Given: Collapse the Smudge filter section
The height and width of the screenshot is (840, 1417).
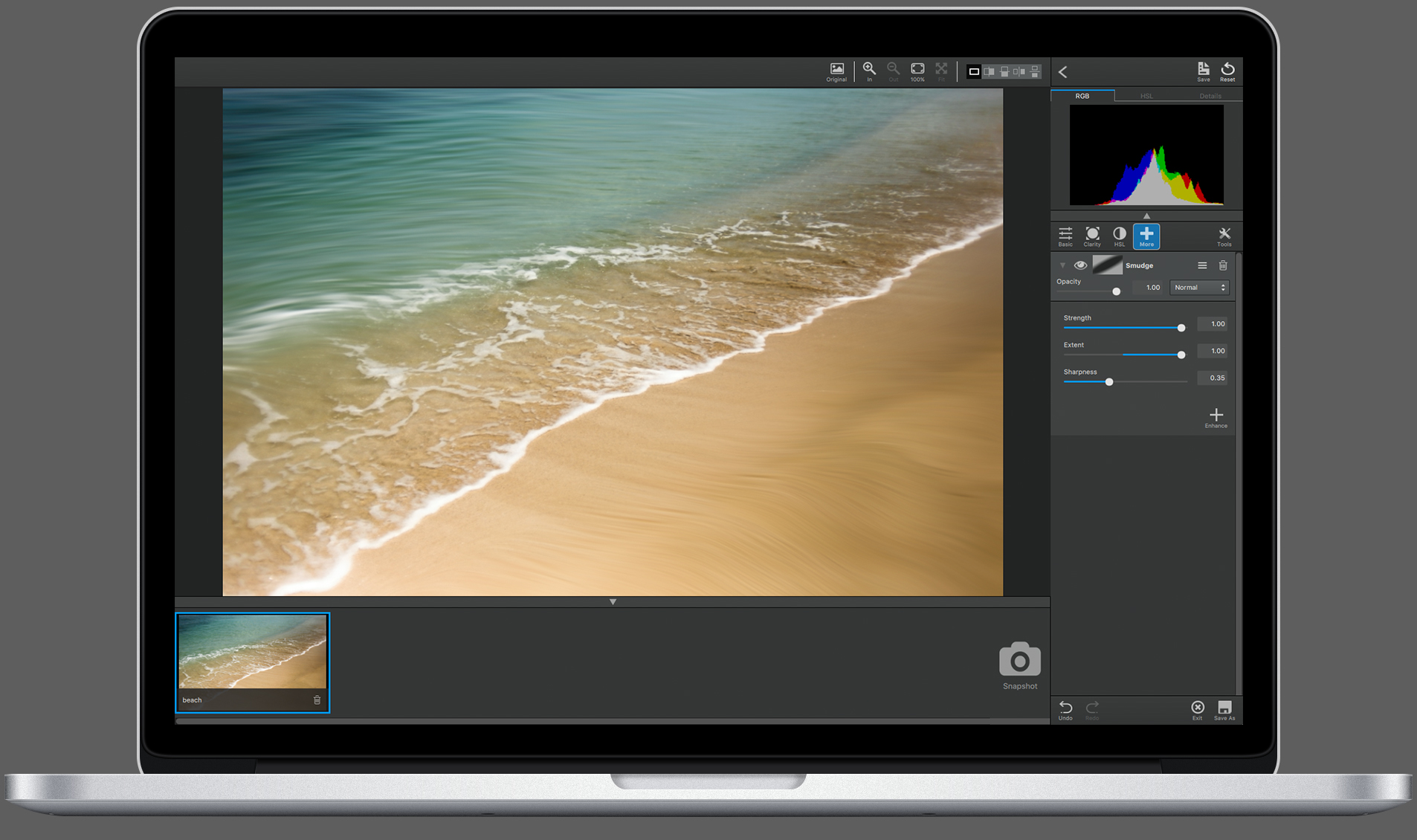Looking at the screenshot, I should pyautogui.click(x=1062, y=265).
